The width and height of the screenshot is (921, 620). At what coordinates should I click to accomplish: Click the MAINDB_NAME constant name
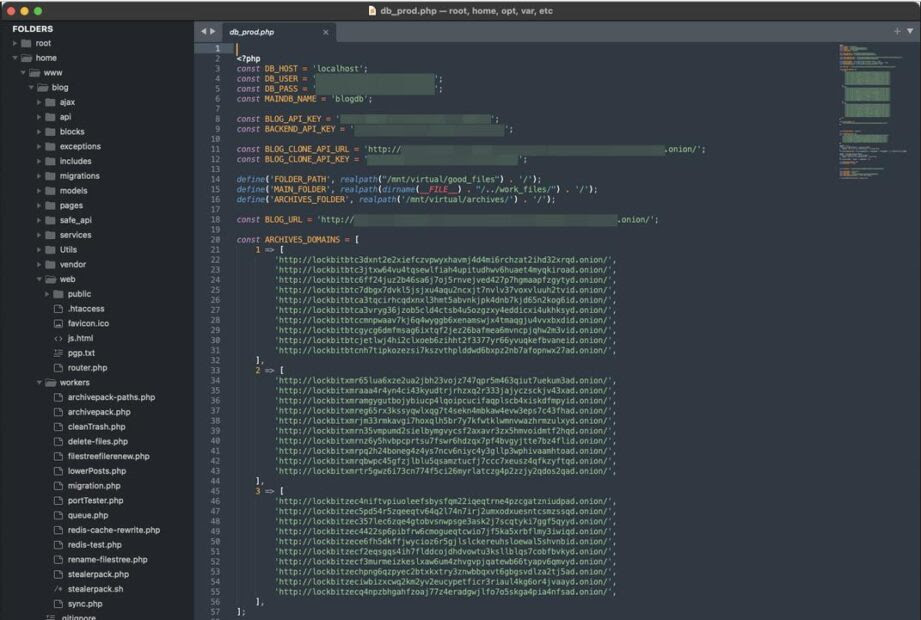click(x=290, y=99)
